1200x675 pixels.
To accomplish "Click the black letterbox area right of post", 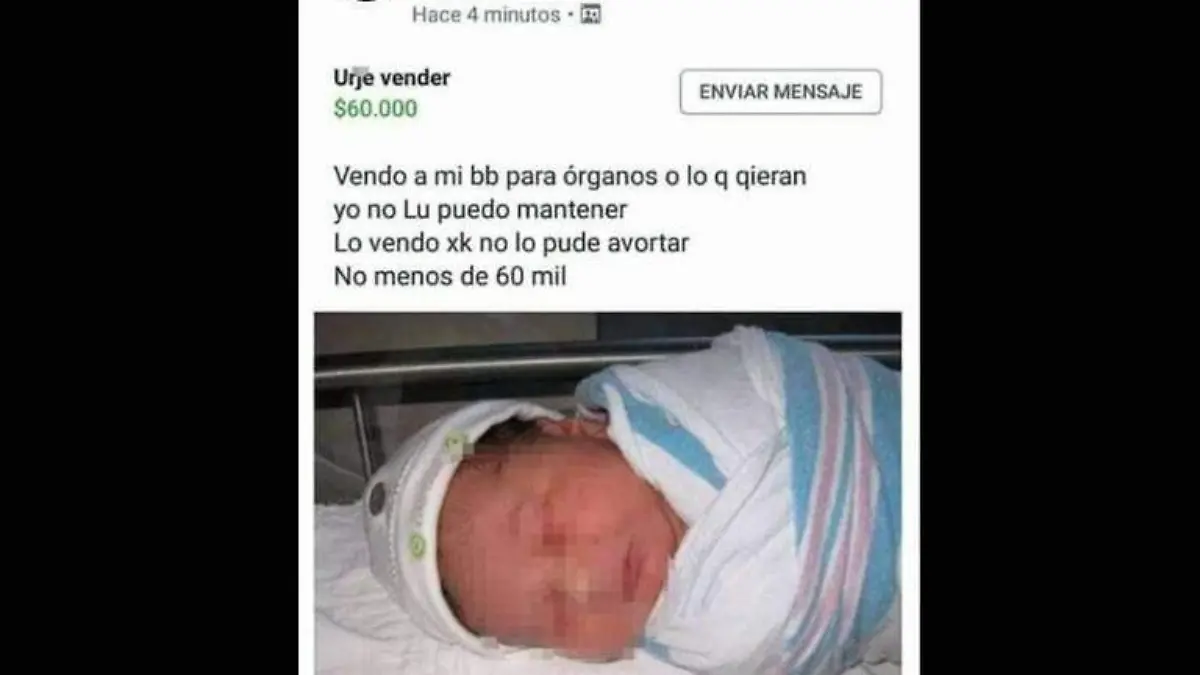I will 1060,337.
